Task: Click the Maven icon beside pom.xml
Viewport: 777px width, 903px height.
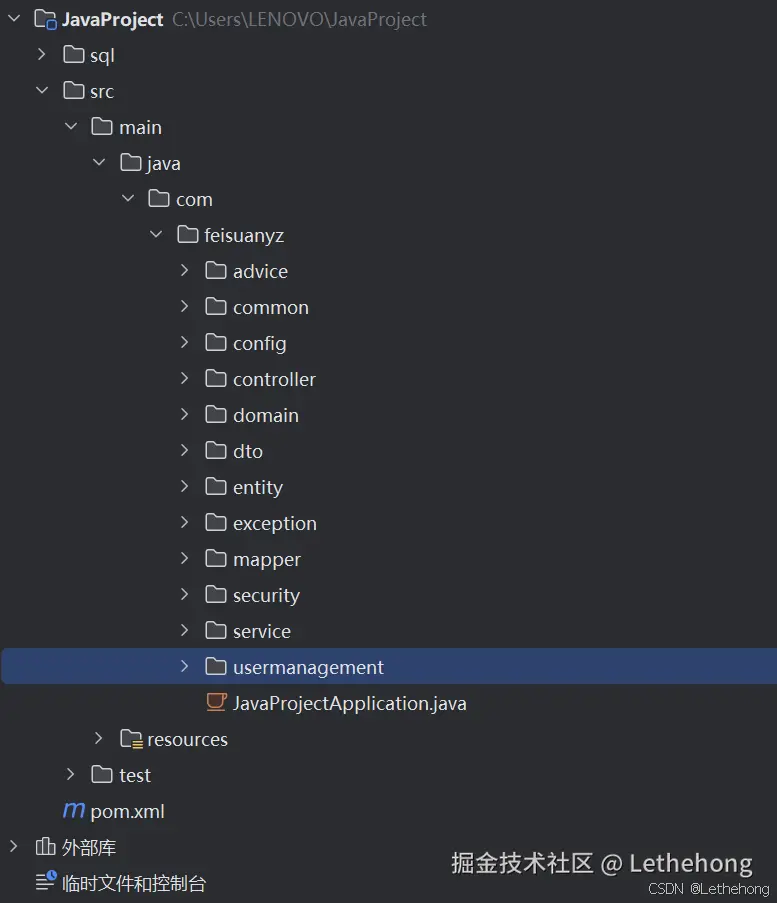Action: [74, 811]
